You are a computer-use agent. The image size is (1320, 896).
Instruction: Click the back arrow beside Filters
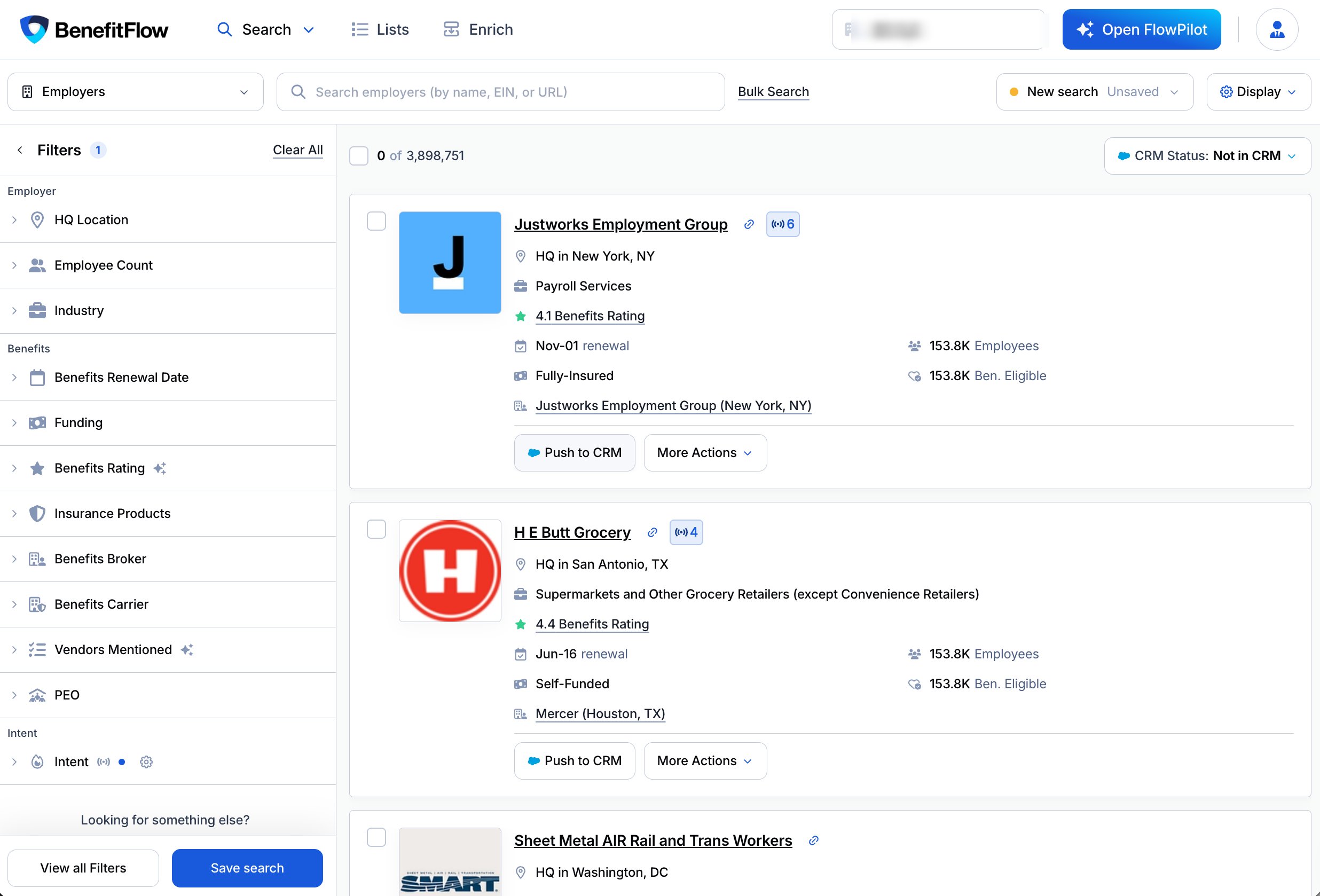pos(20,150)
